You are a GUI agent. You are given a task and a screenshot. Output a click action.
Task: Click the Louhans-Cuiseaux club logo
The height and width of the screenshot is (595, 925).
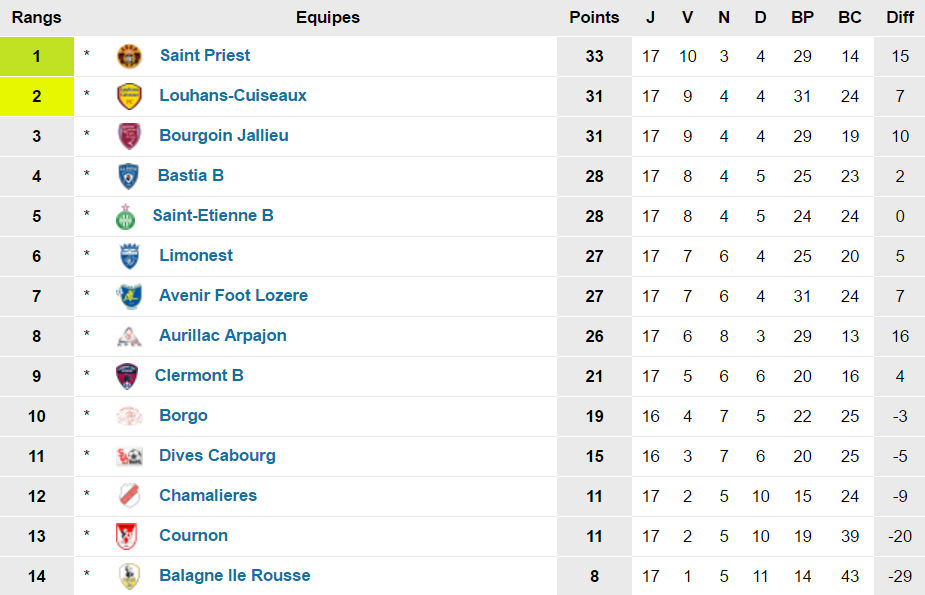tap(129, 96)
